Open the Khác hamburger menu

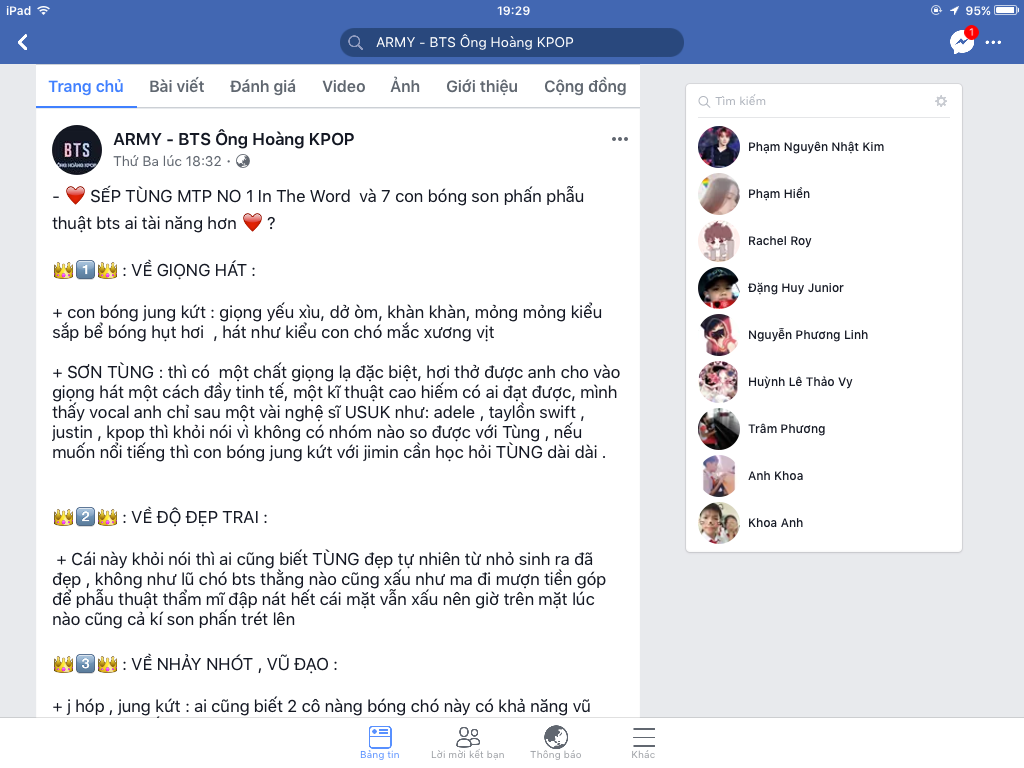click(643, 743)
